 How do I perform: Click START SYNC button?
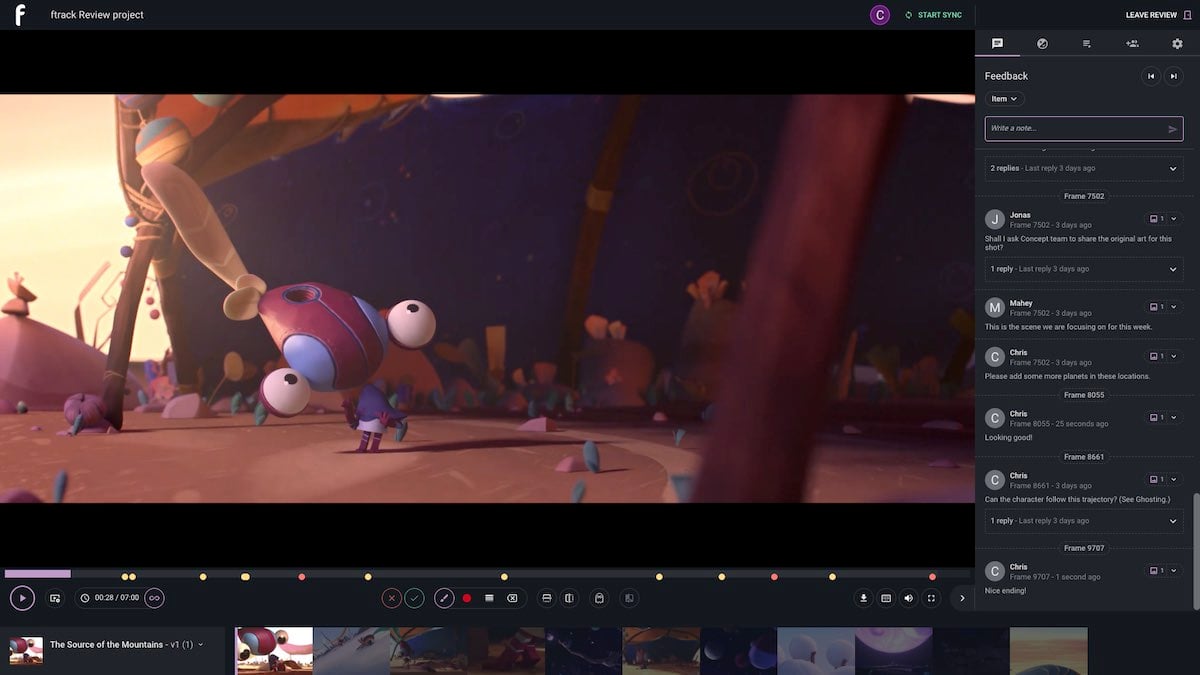933,15
